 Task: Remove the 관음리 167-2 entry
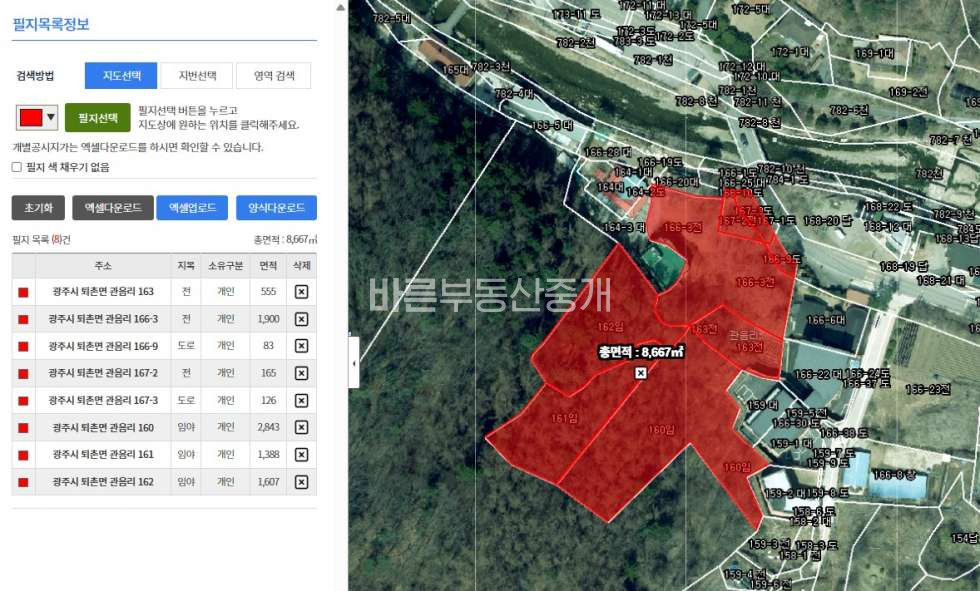click(301, 373)
